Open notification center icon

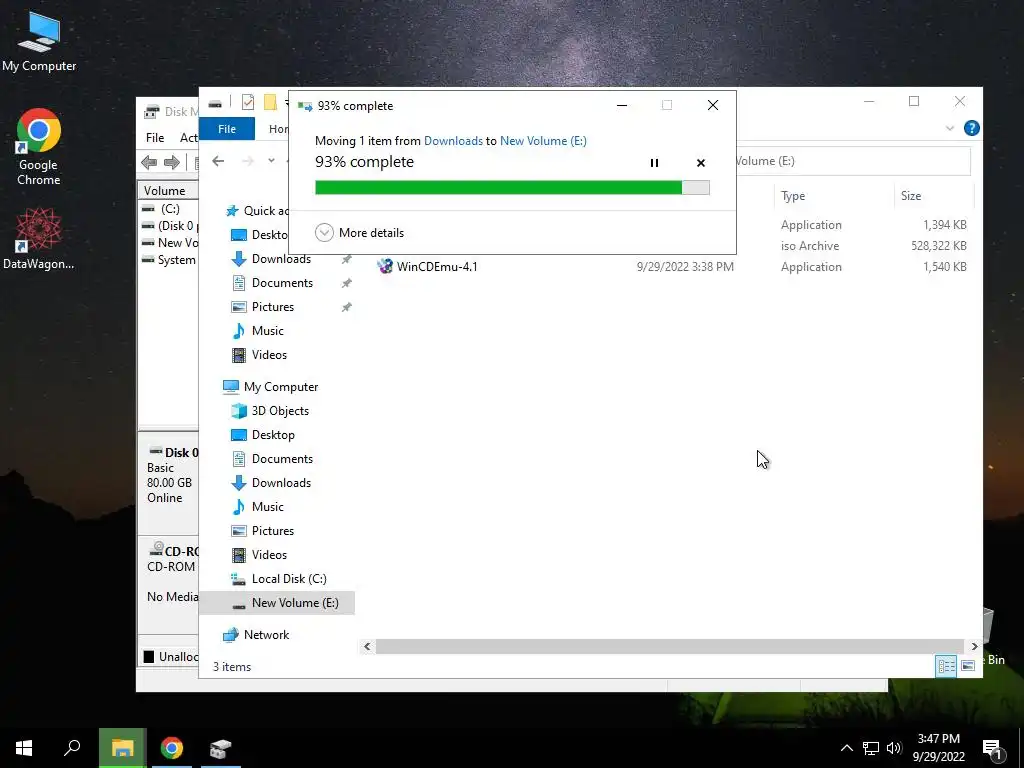coord(993,750)
